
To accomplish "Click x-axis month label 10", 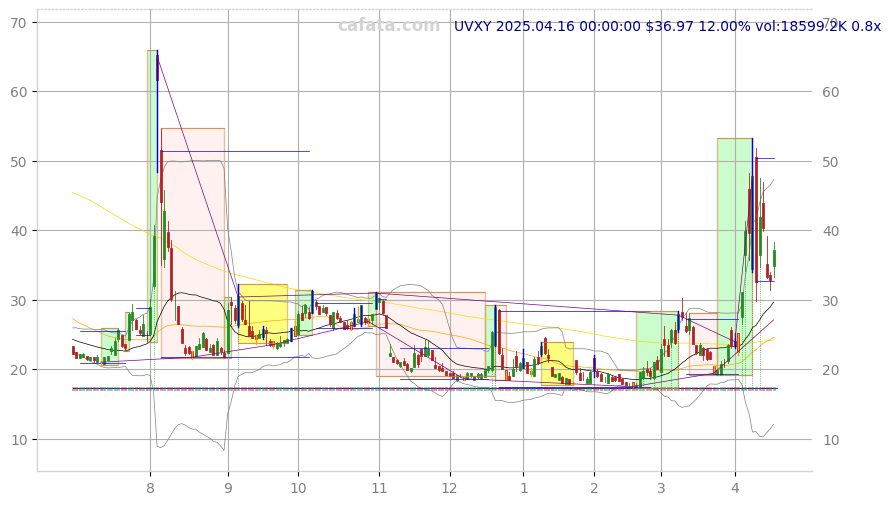I will pos(298,488).
